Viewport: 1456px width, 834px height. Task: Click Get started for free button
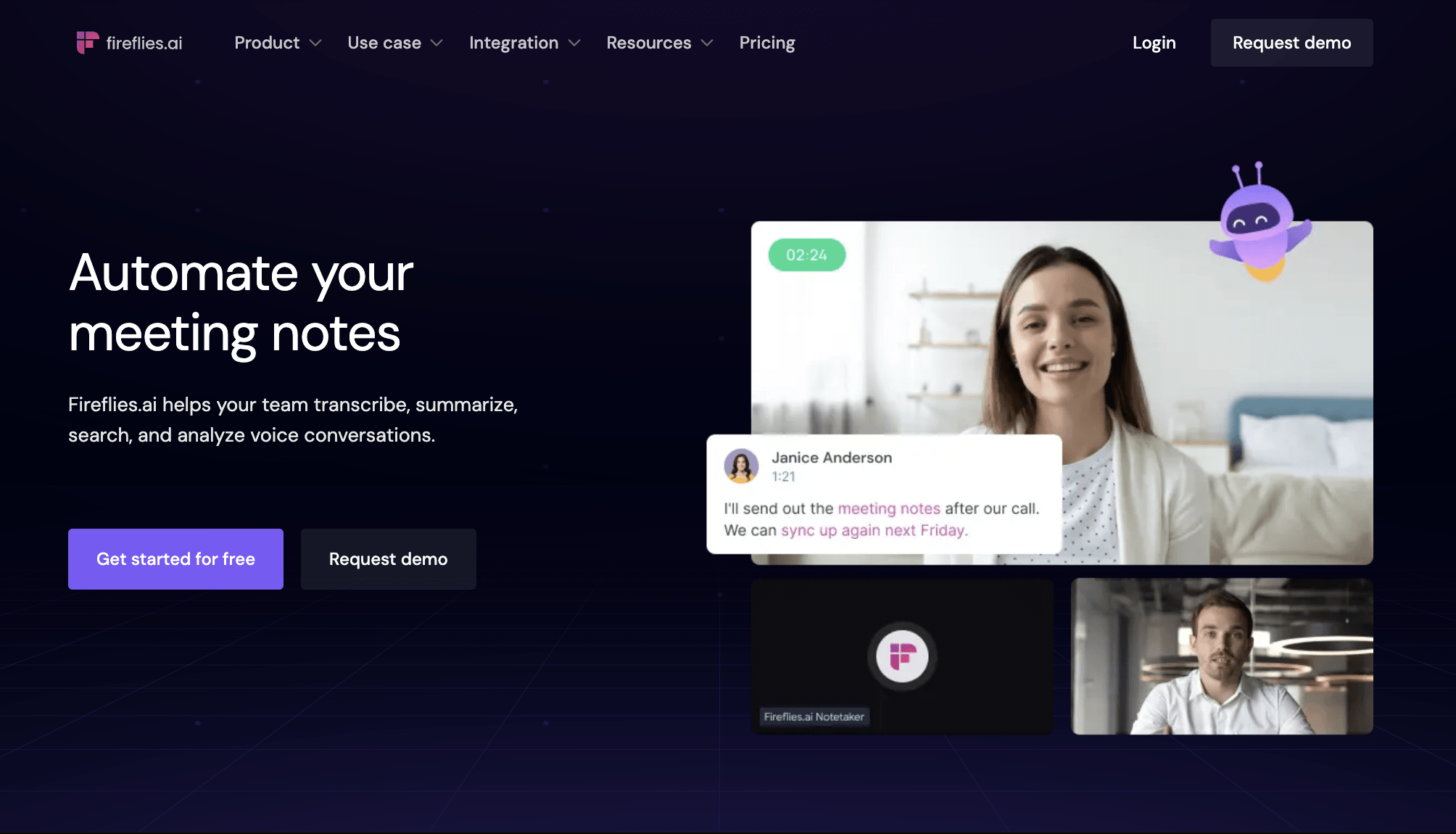coord(175,559)
